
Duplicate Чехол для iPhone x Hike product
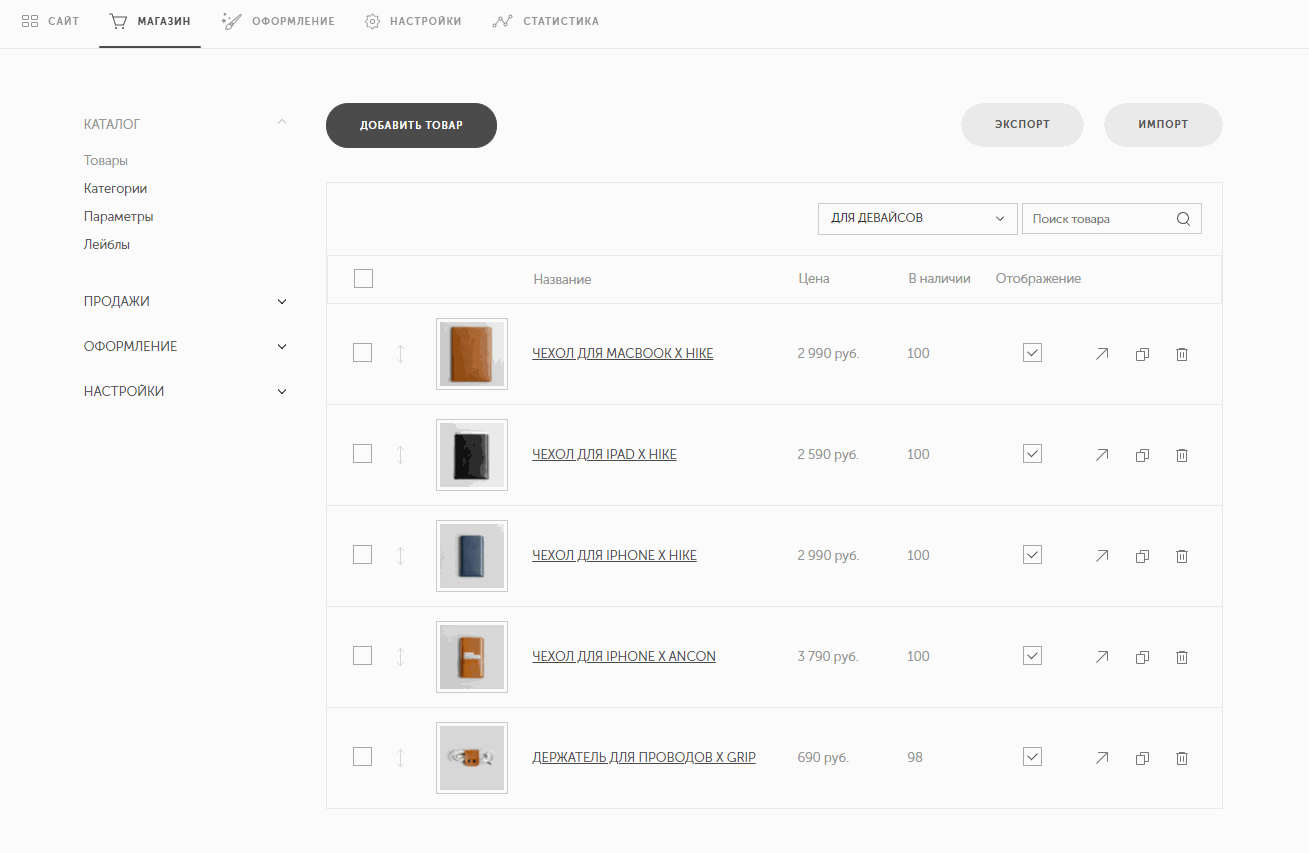coord(1142,556)
